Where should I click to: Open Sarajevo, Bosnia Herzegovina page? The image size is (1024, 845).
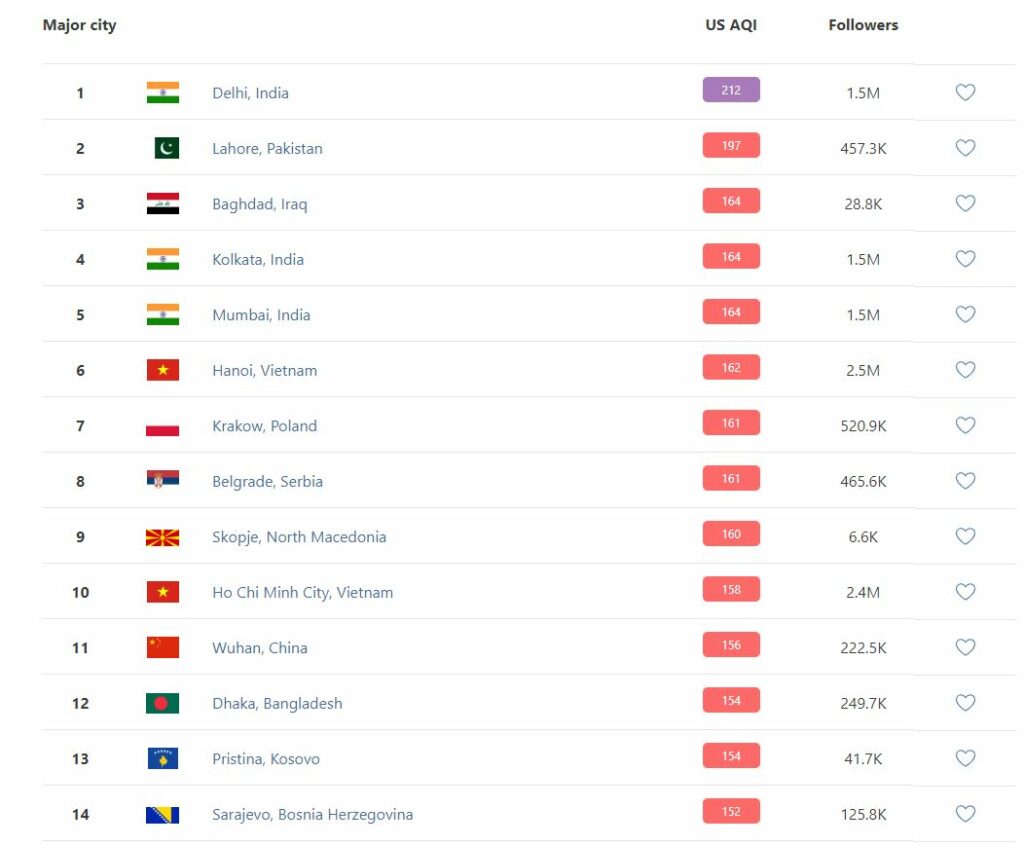312,814
